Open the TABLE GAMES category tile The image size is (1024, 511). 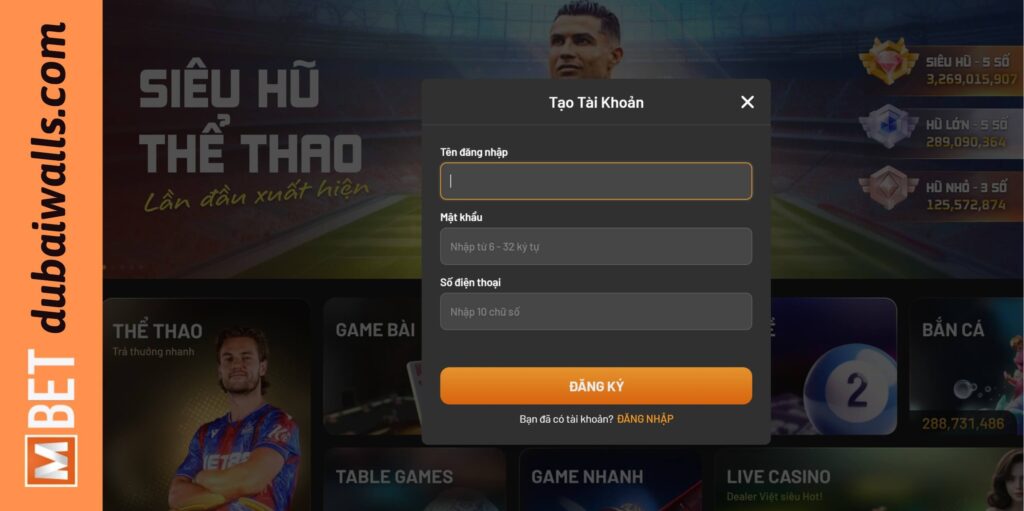pos(415,480)
